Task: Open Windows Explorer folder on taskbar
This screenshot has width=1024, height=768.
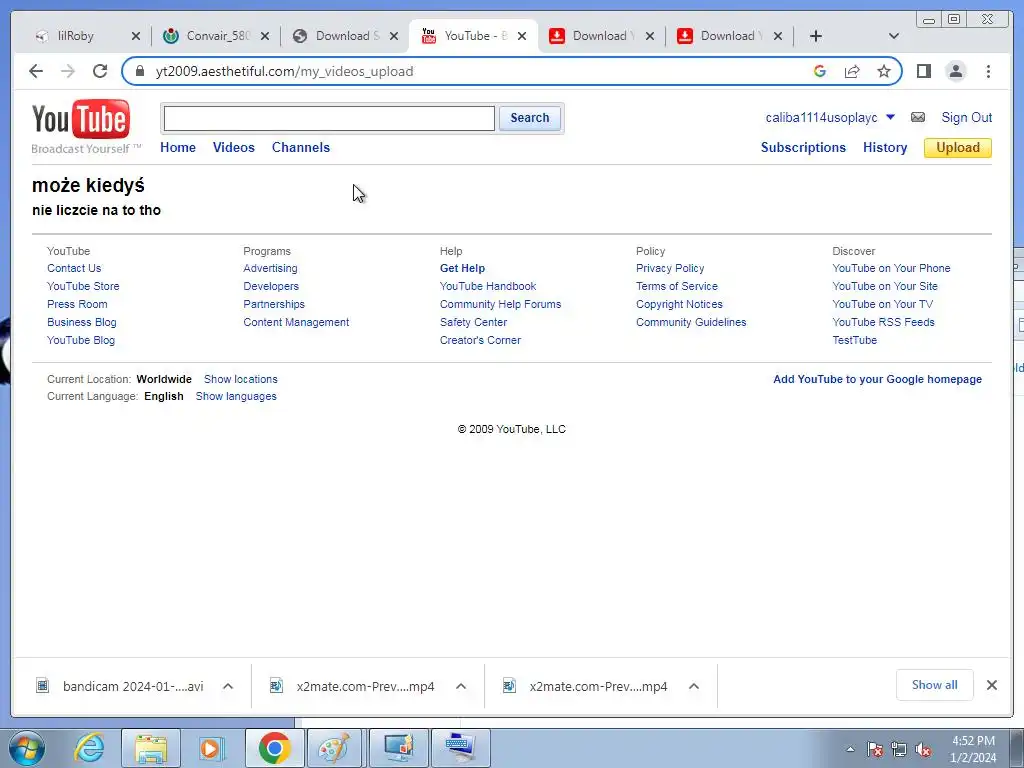Action: point(151,748)
